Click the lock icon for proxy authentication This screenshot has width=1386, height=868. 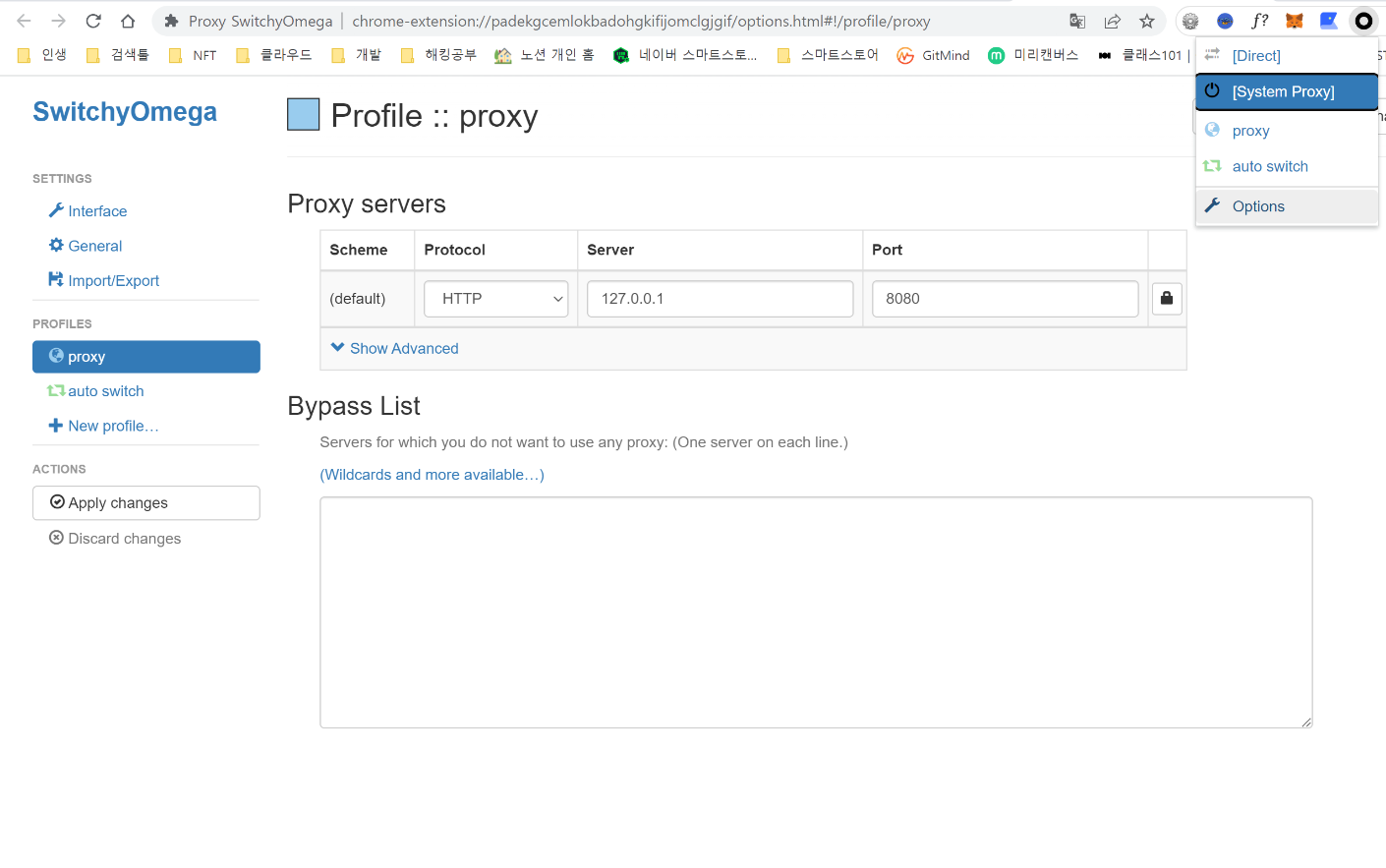pos(1167,298)
